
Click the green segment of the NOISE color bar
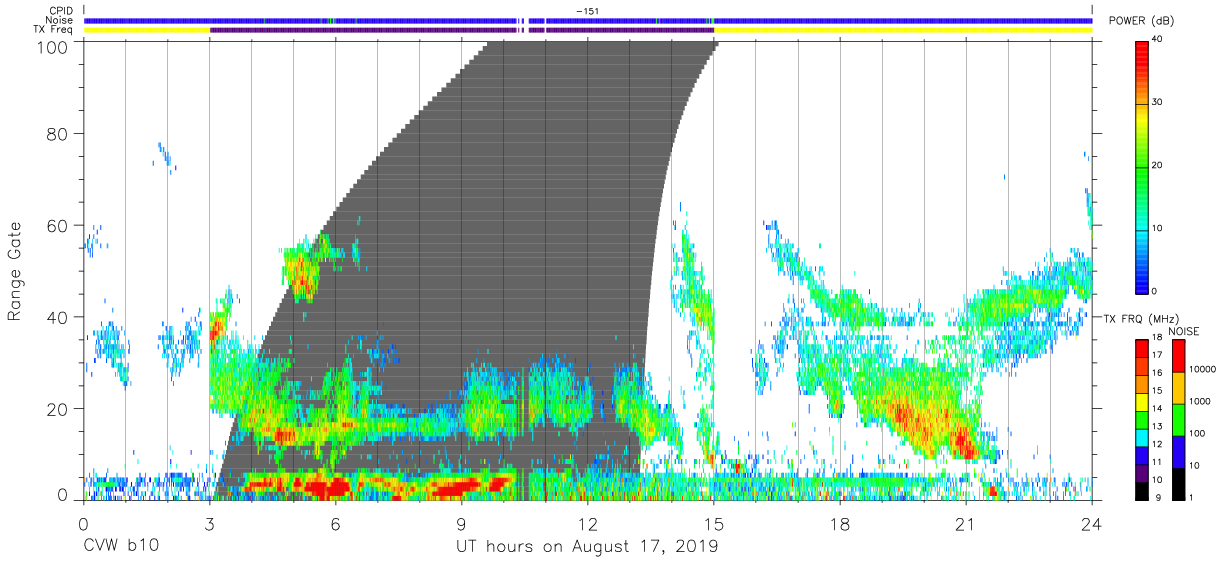1177,419
